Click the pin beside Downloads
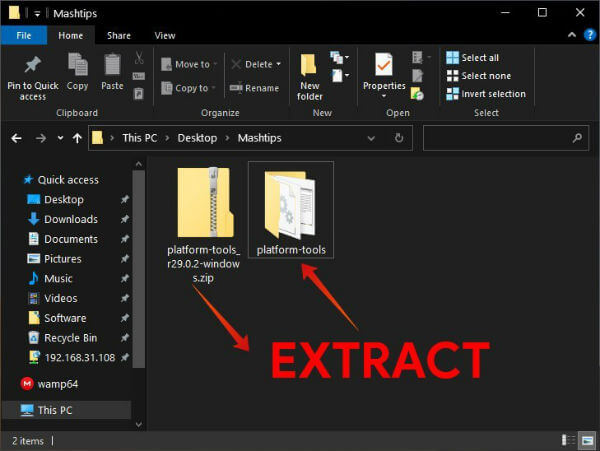 pos(125,219)
